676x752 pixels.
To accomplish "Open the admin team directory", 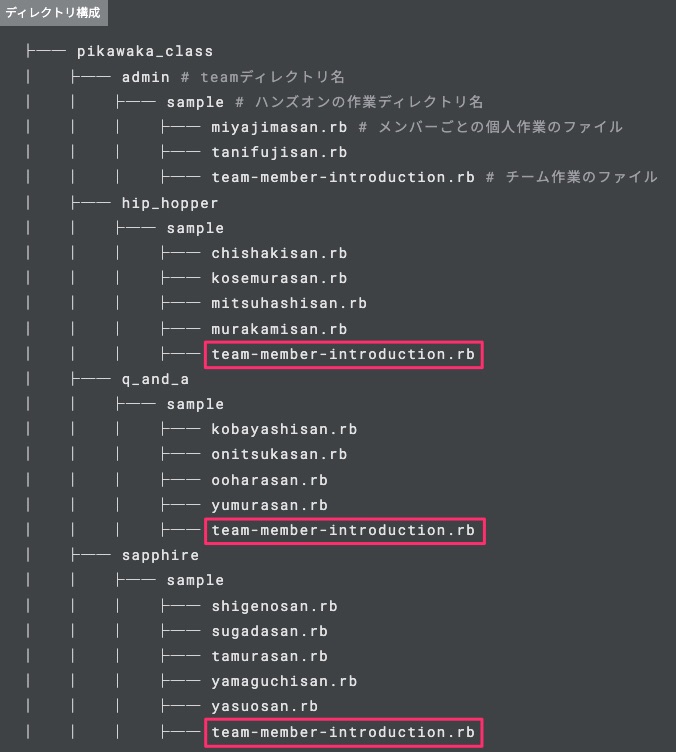I will 145,76.
